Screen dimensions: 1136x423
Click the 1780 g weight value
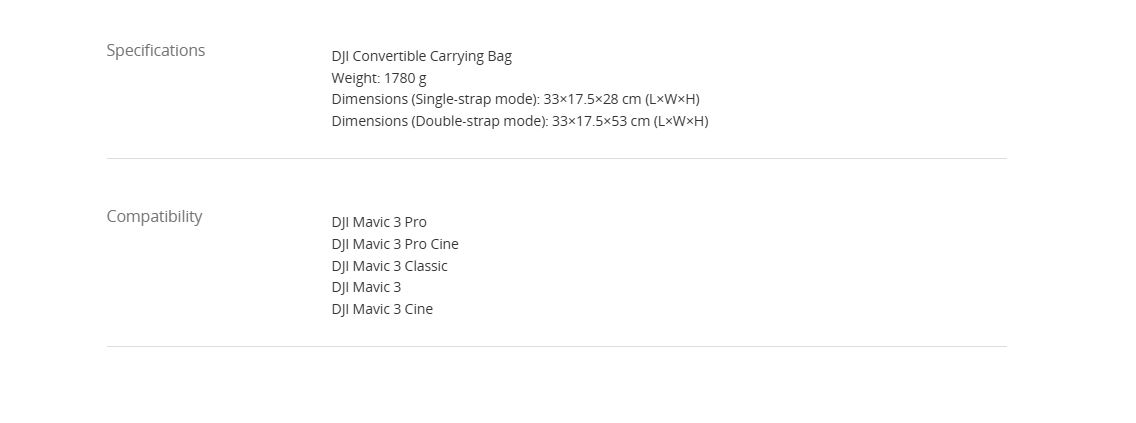tap(405, 78)
